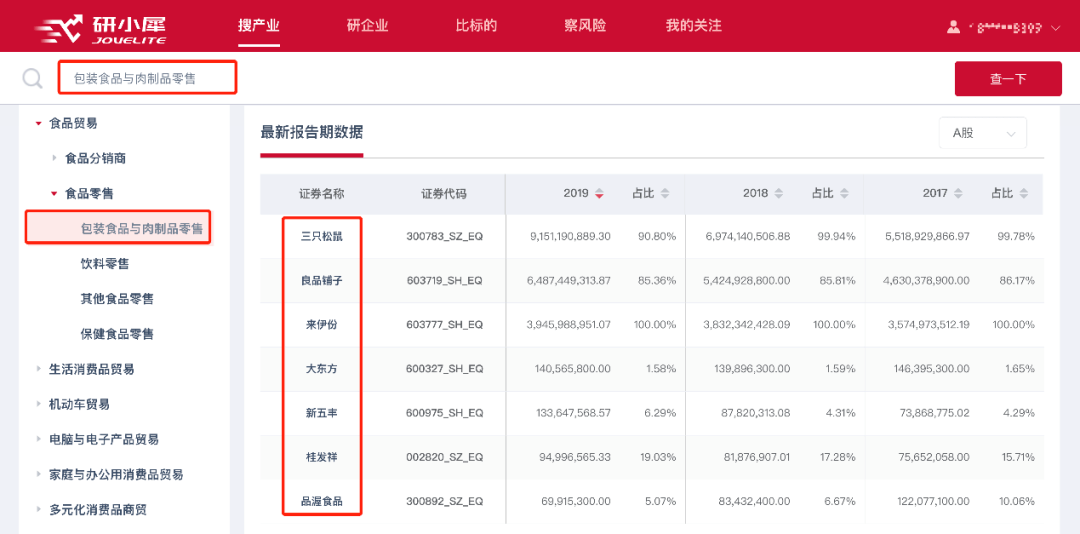Image resolution: width=1080 pixels, height=534 pixels.
Task: Switch to the 察风险 tab
Action: click(x=585, y=26)
